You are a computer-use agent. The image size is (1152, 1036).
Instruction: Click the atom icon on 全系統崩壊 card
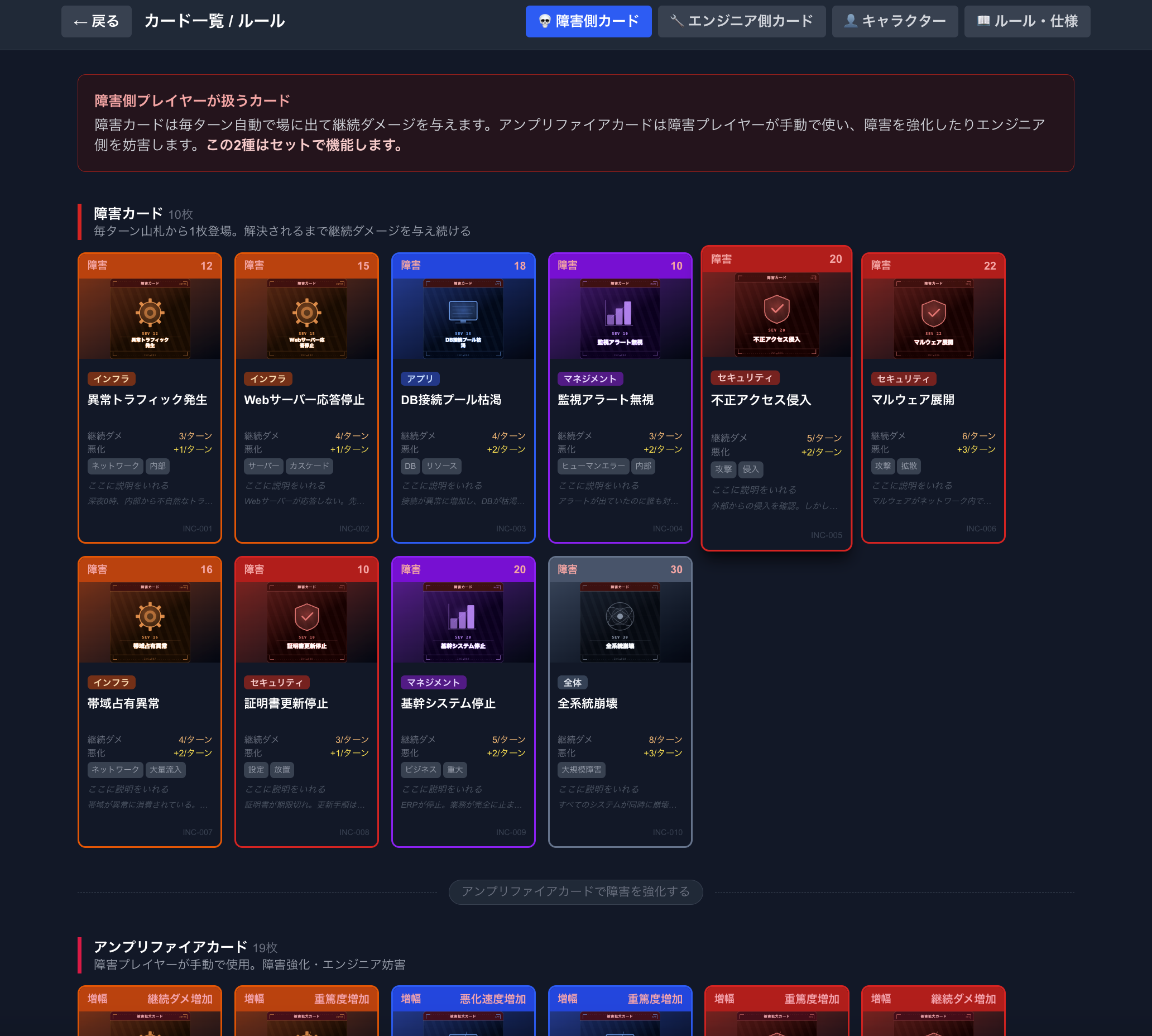pyautogui.click(x=620, y=616)
